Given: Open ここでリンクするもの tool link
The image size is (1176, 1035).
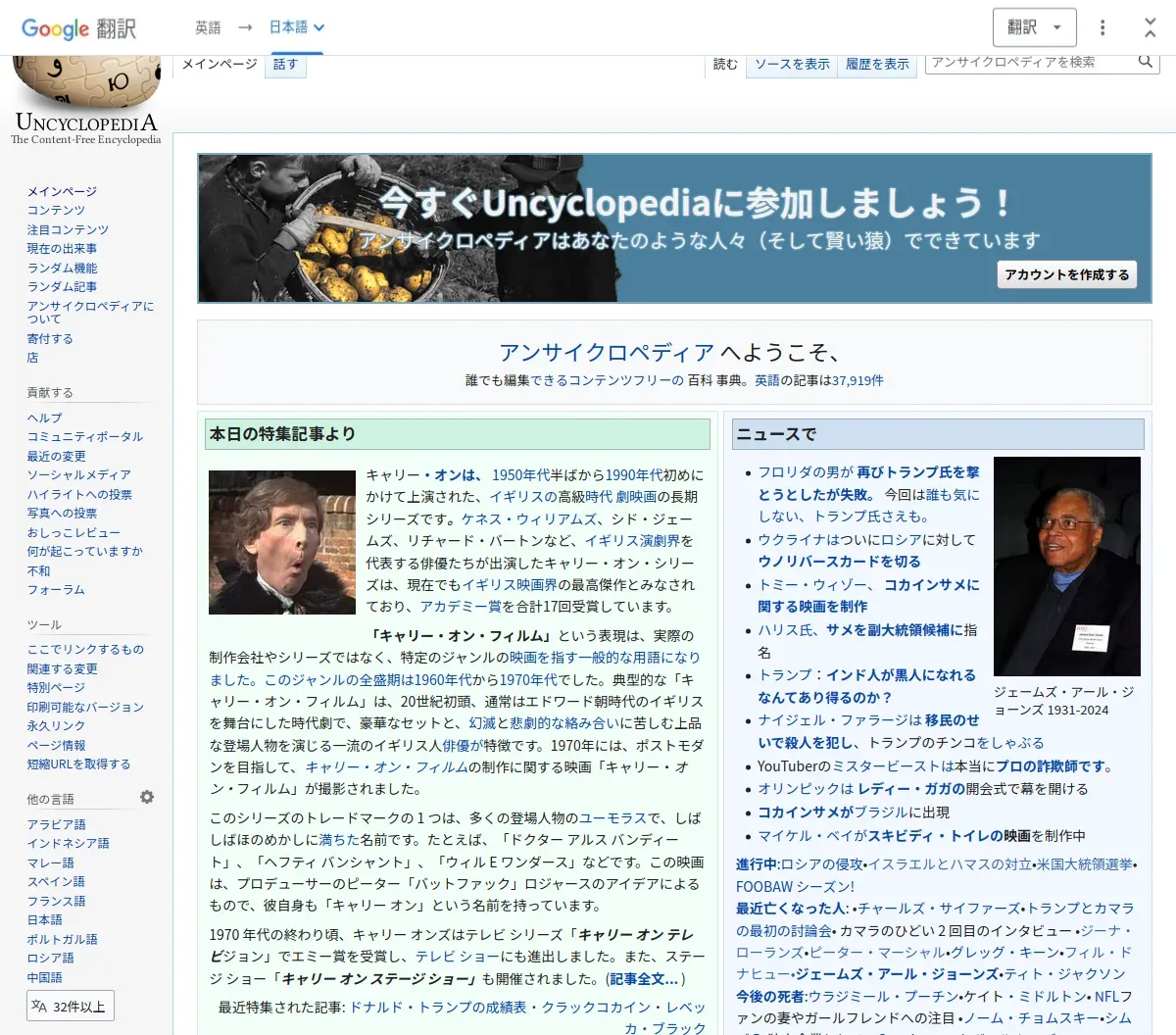Looking at the screenshot, I should [x=85, y=649].
